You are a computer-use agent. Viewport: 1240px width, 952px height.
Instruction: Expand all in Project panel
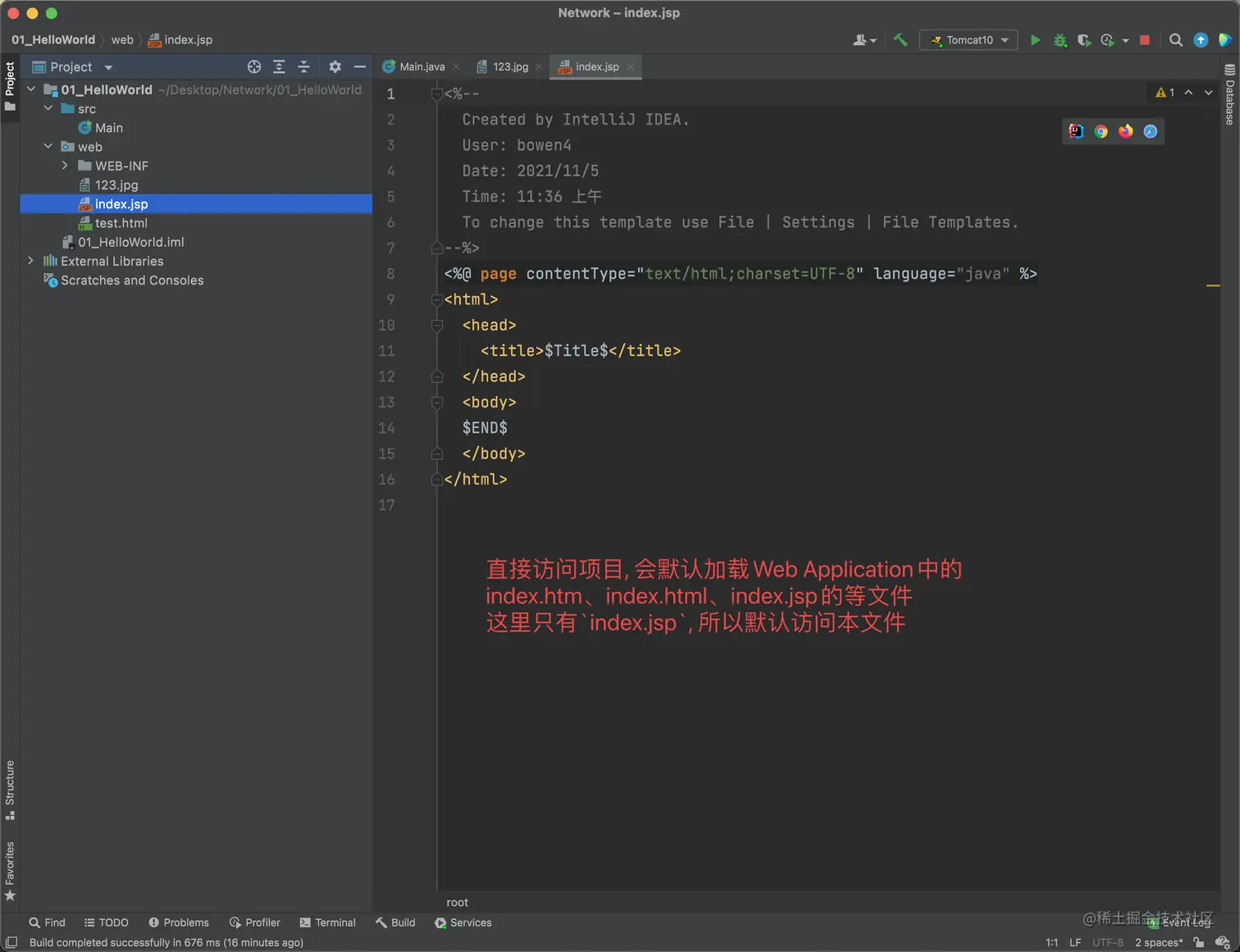(279, 66)
